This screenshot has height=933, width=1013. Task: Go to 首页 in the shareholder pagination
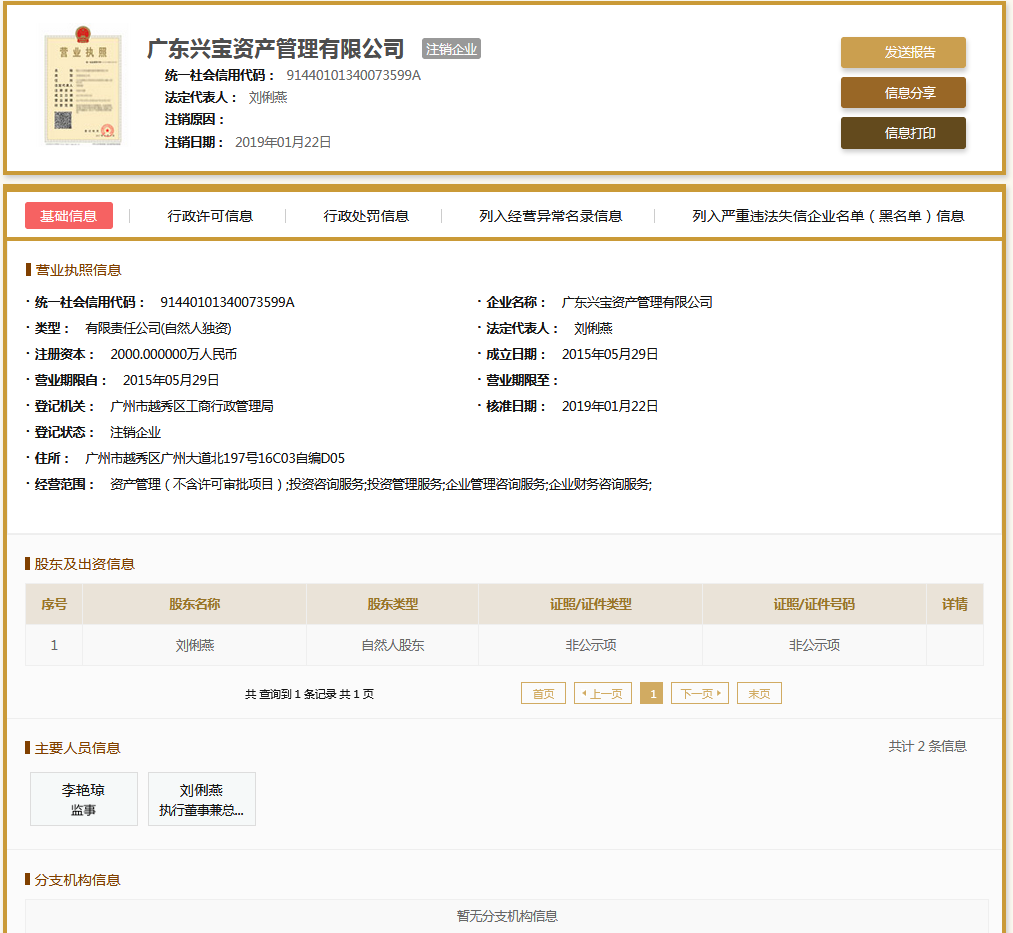[543, 692]
